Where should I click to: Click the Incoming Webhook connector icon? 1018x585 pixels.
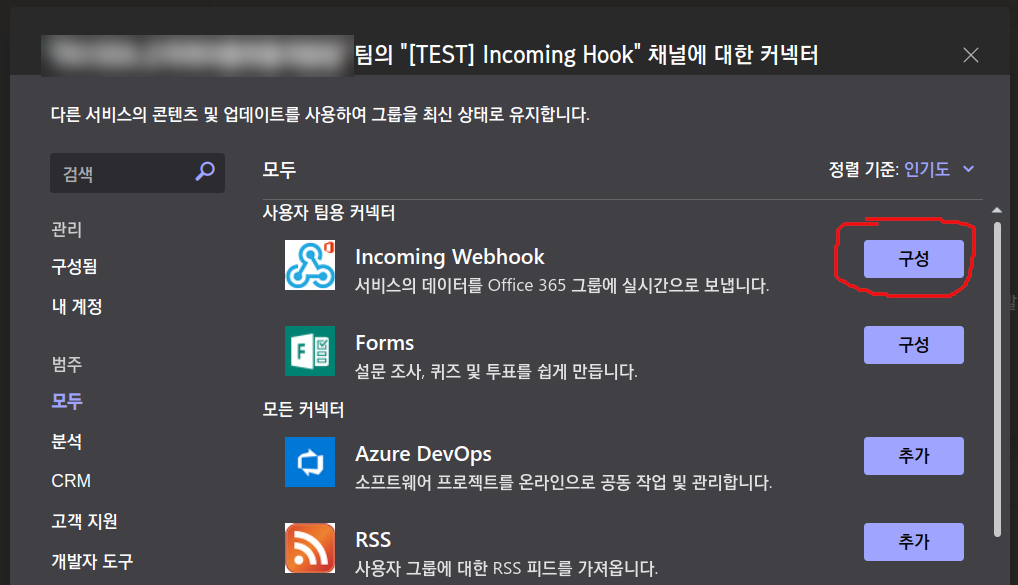pos(310,265)
